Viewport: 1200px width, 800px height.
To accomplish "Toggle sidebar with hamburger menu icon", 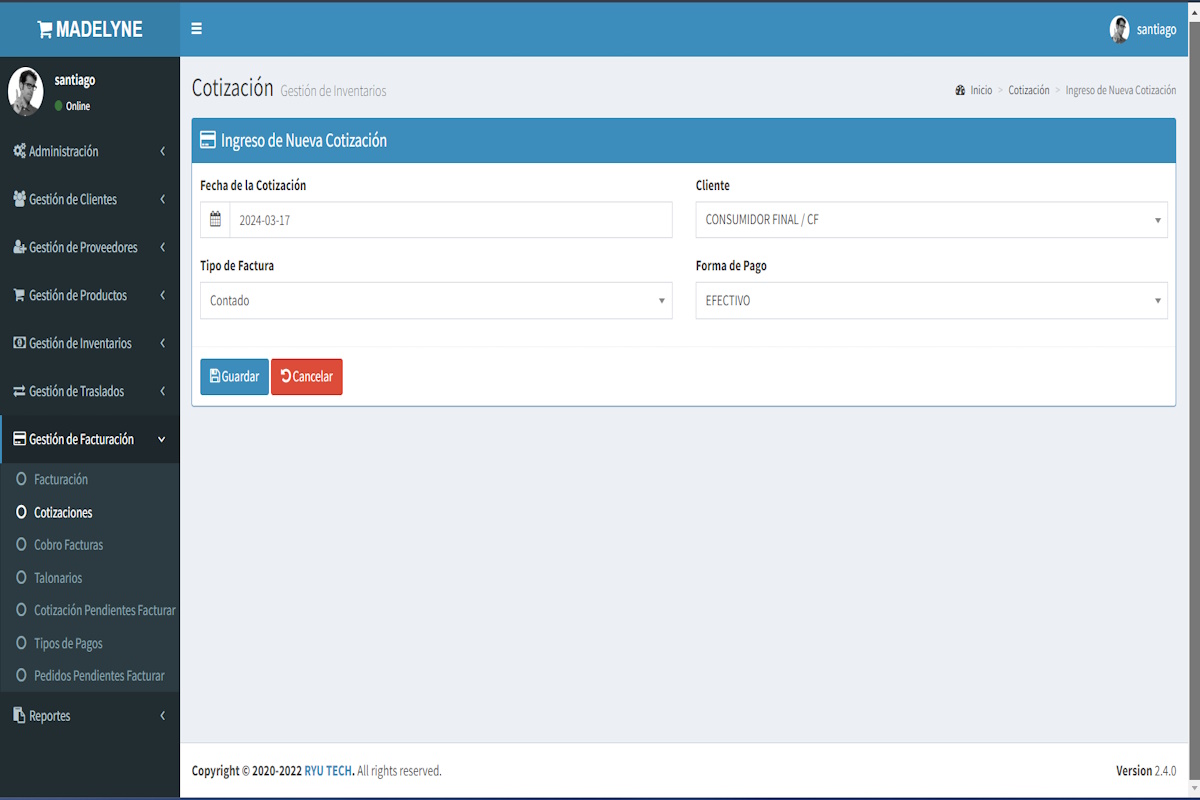I will [x=196, y=29].
